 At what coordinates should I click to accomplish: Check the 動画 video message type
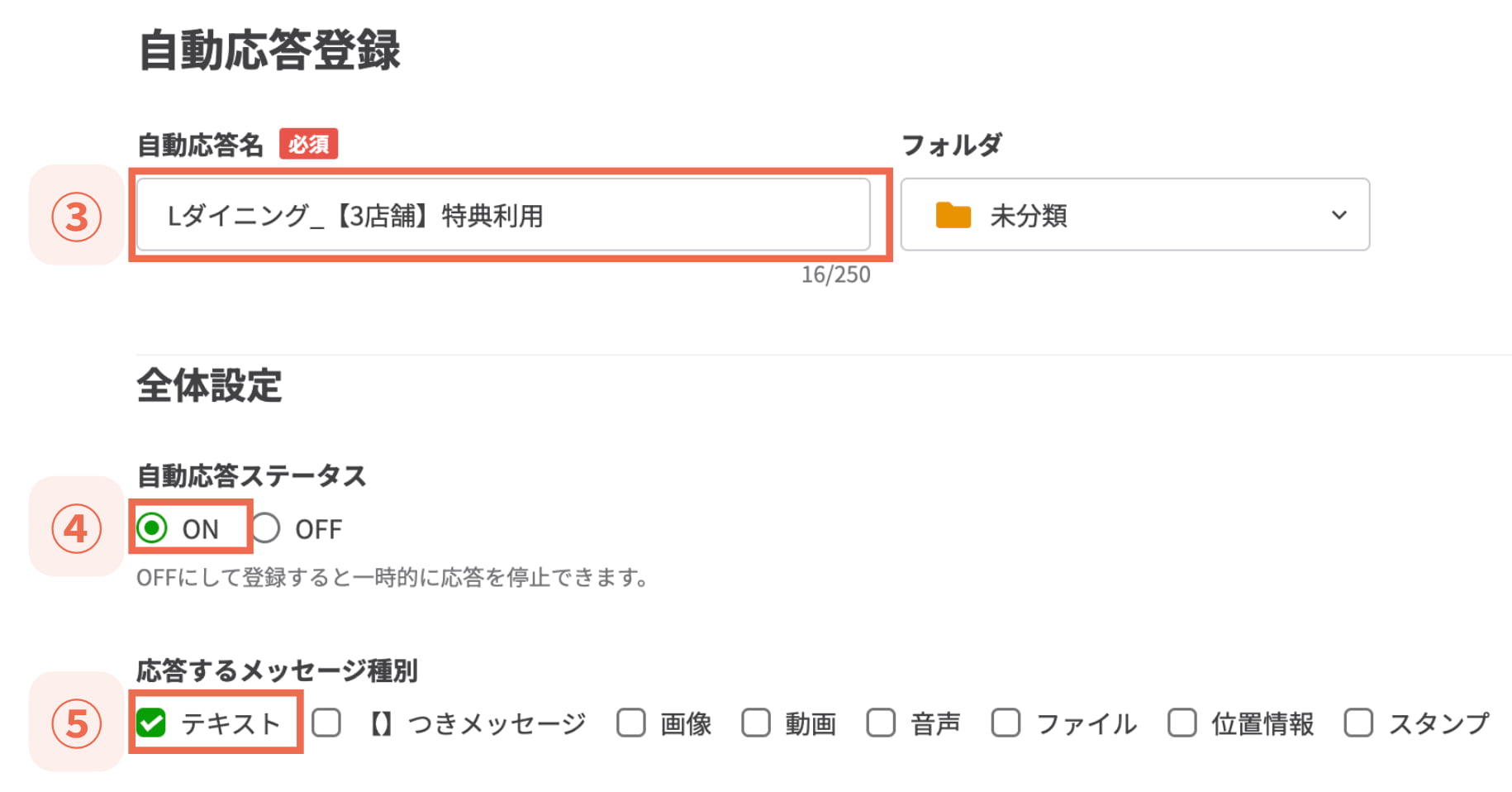point(757,723)
